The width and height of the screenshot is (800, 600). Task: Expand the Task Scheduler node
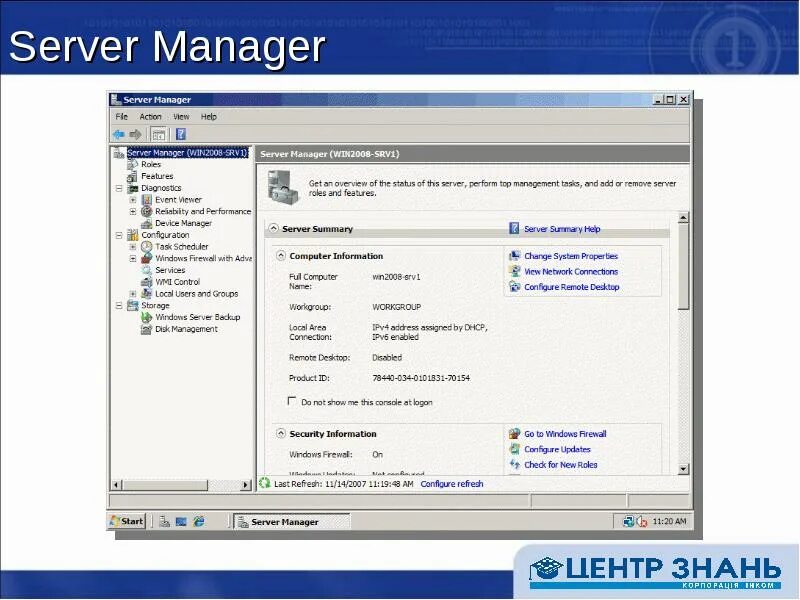133,247
